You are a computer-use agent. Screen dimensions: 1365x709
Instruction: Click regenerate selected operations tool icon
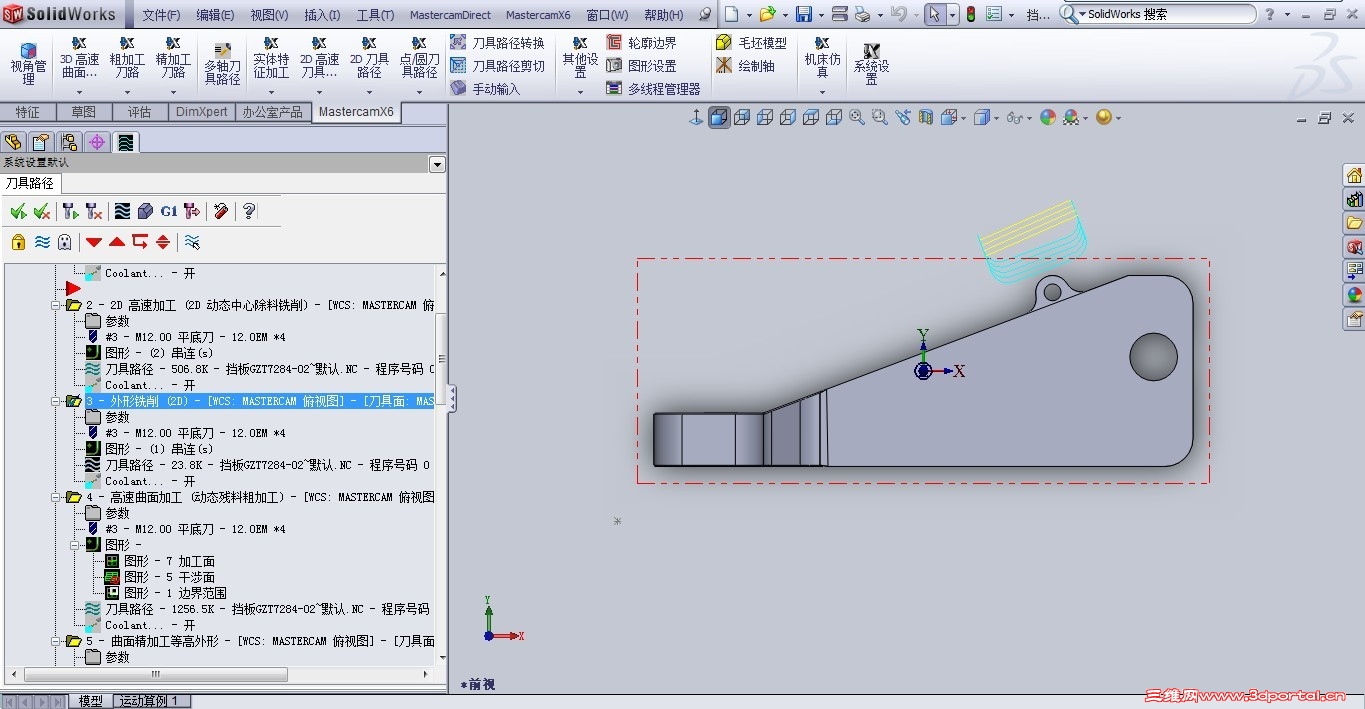(70, 211)
